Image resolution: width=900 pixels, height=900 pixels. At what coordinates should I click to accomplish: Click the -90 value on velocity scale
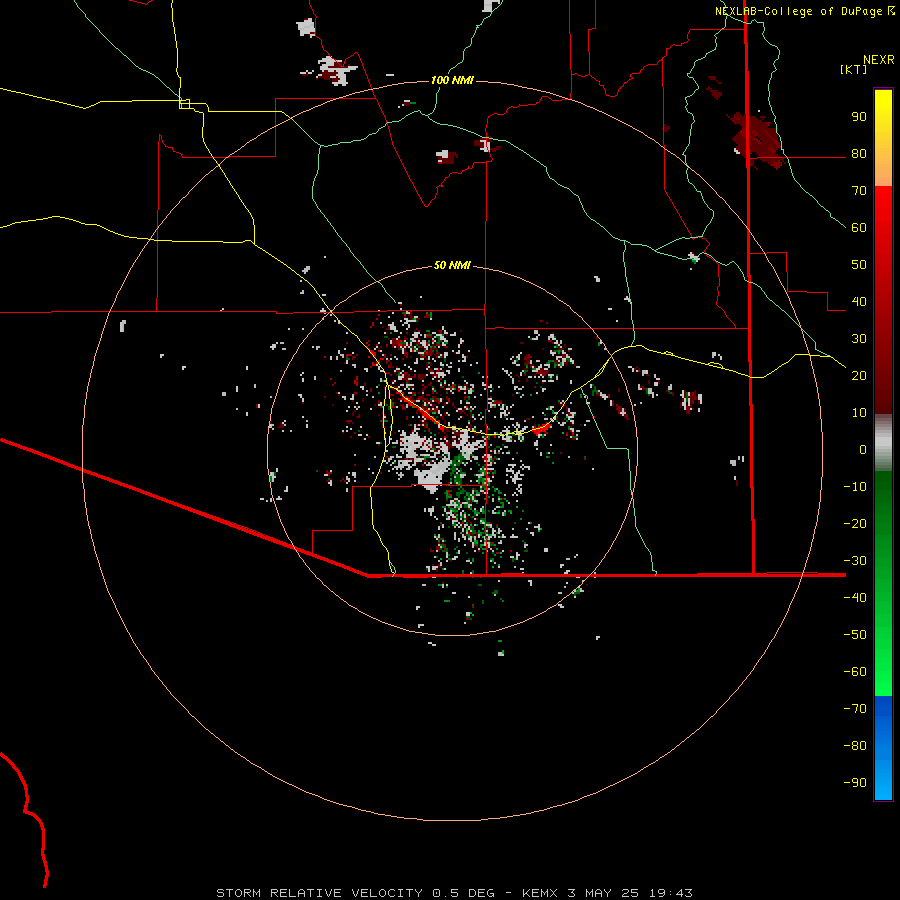[x=855, y=783]
